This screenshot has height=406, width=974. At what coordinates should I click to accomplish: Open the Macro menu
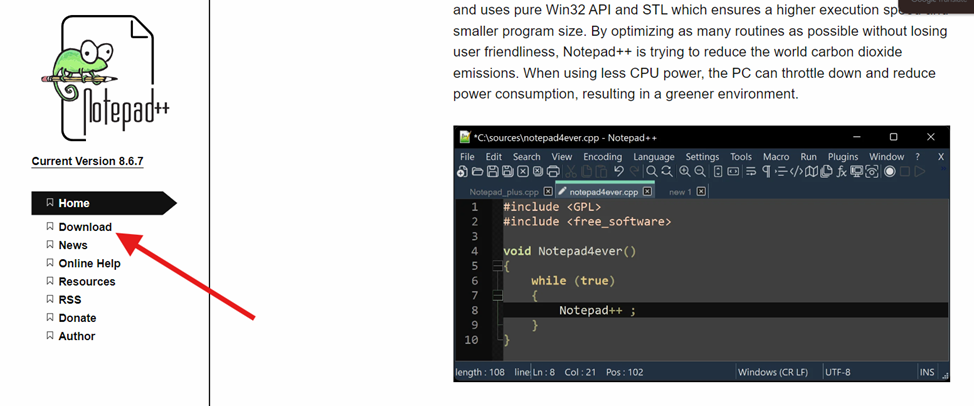coord(776,156)
